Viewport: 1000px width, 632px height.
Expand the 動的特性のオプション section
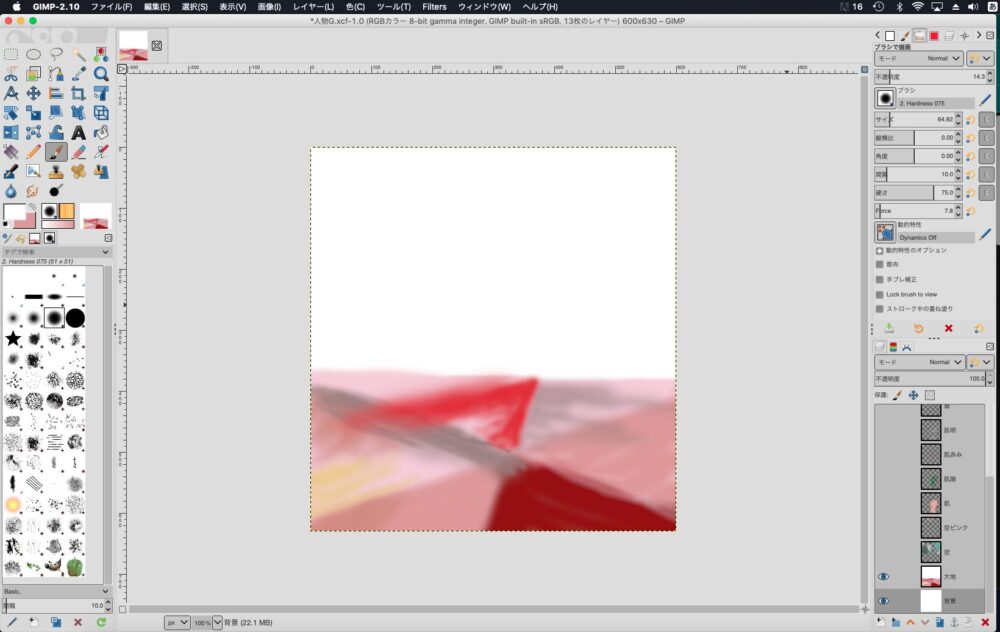(x=879, y=250)
